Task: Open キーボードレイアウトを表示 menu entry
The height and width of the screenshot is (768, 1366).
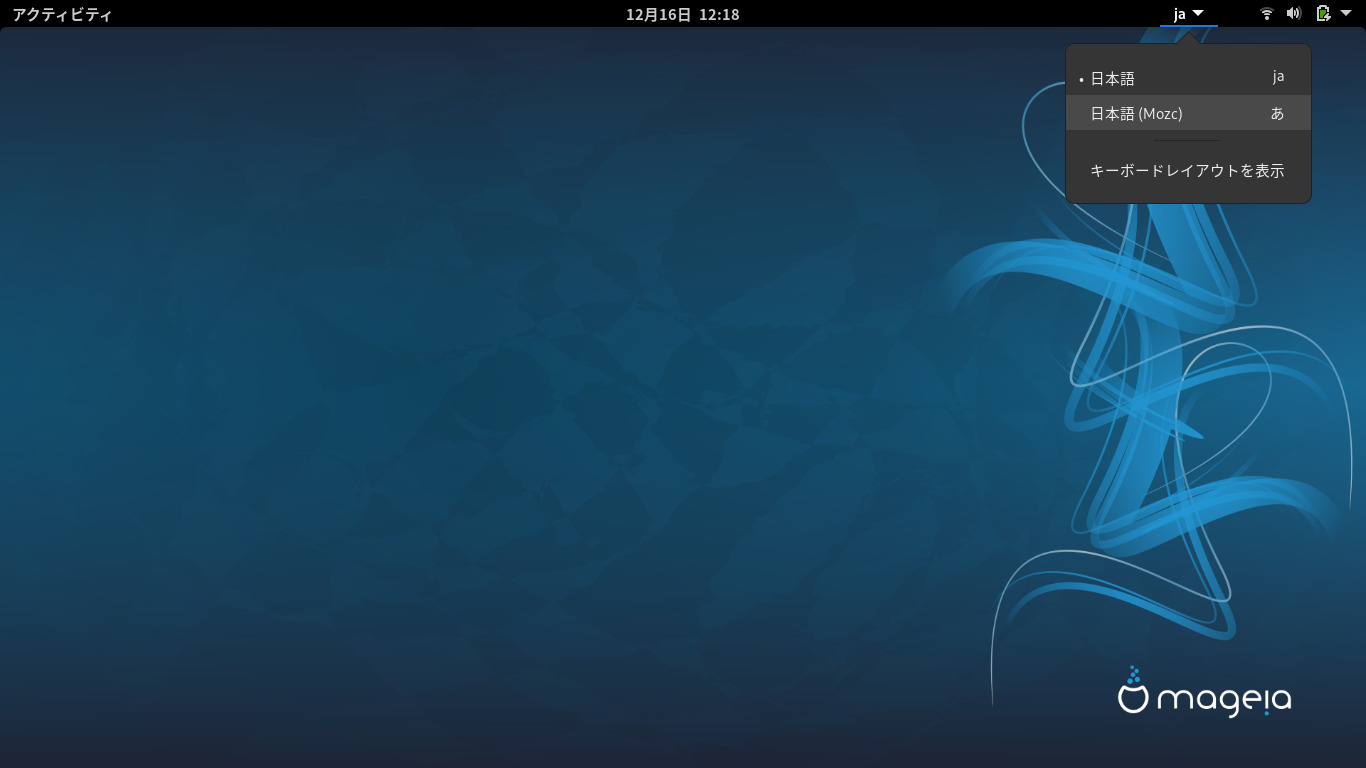Action: point(1187,171)
